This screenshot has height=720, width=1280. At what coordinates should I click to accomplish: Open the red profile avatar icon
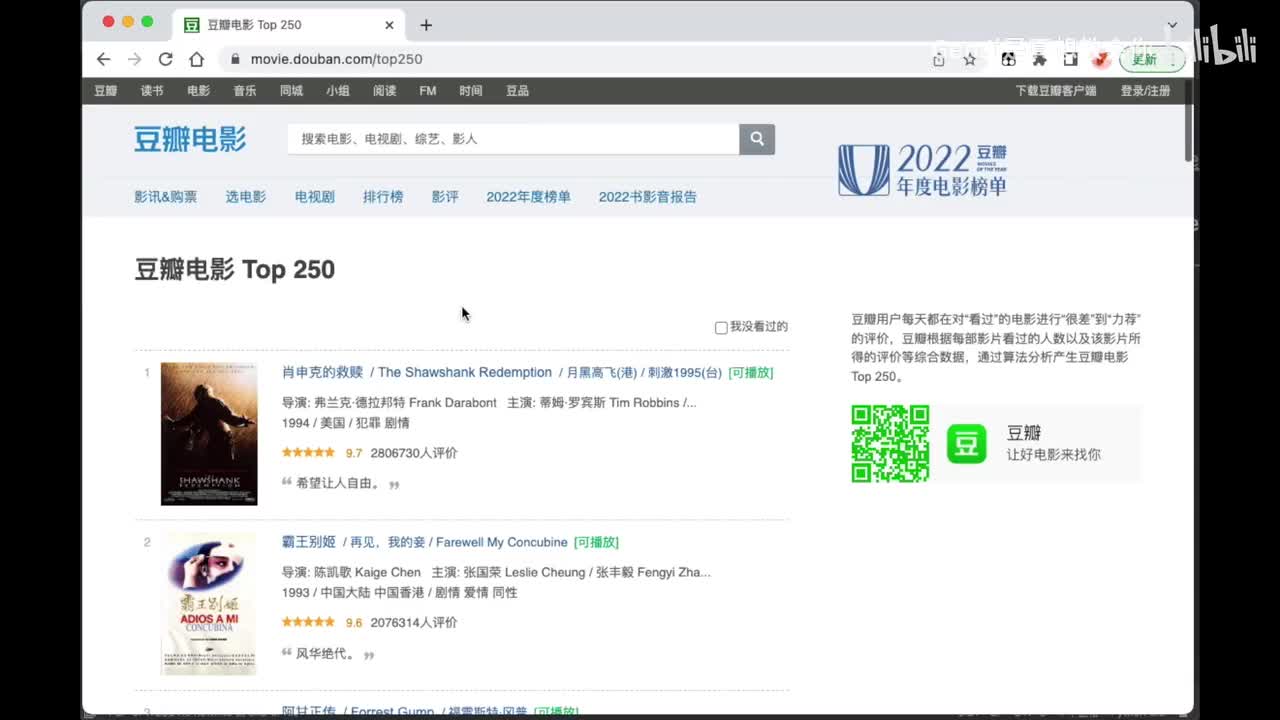(x=1101, y=59)
